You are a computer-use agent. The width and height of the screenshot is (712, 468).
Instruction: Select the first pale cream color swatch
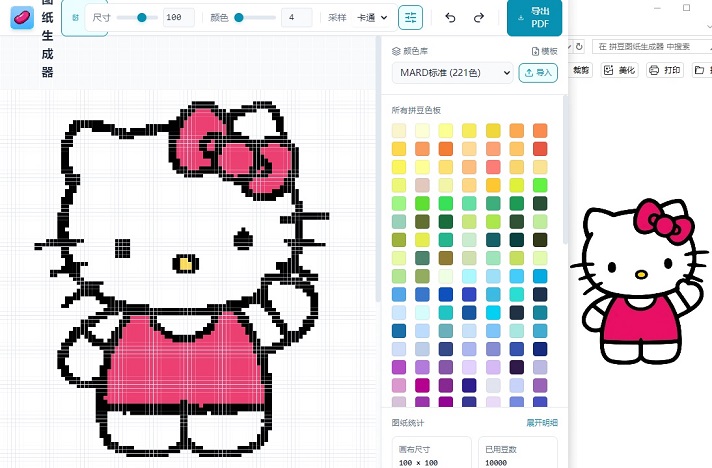pyautogui.click(x=399, y=131)
